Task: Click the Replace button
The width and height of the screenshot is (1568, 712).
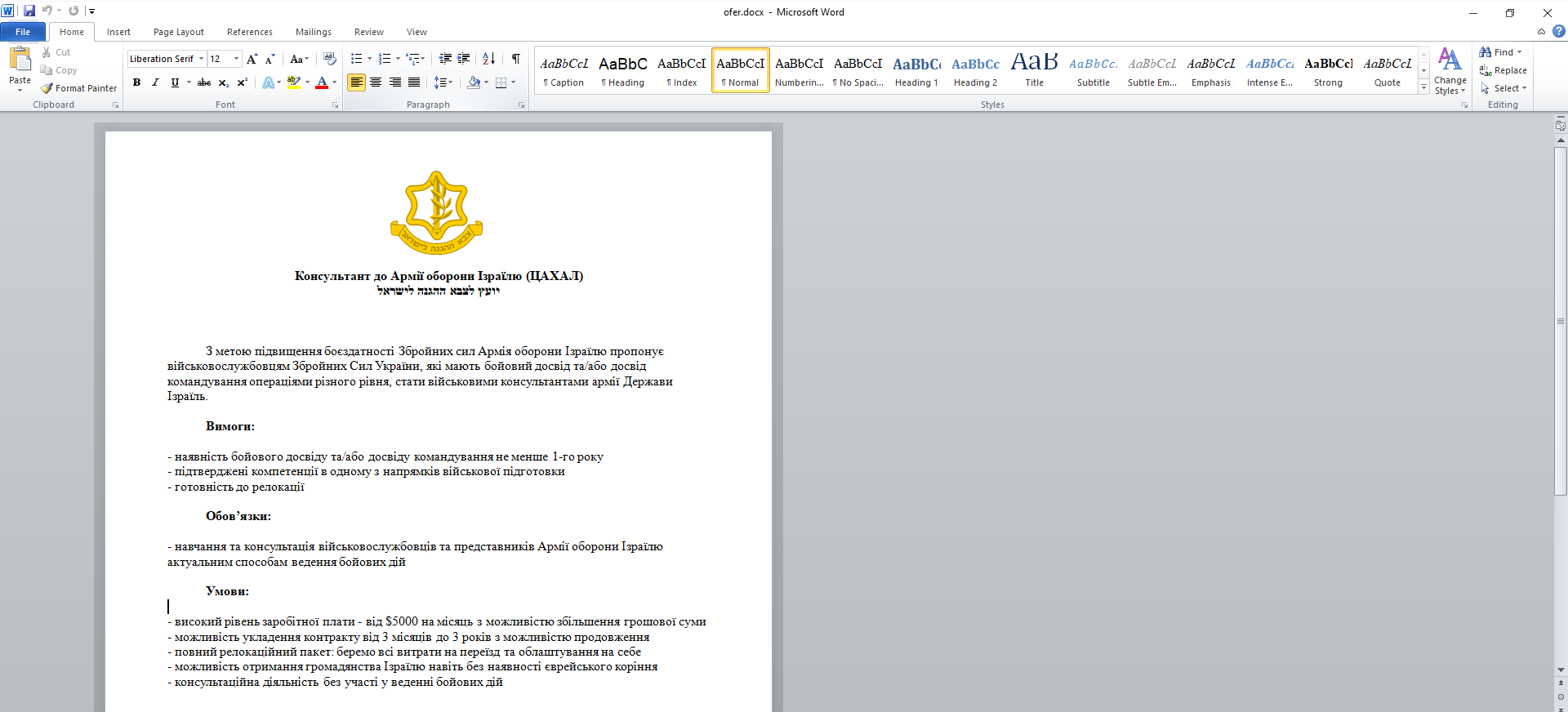Action: pos(1503,70)
